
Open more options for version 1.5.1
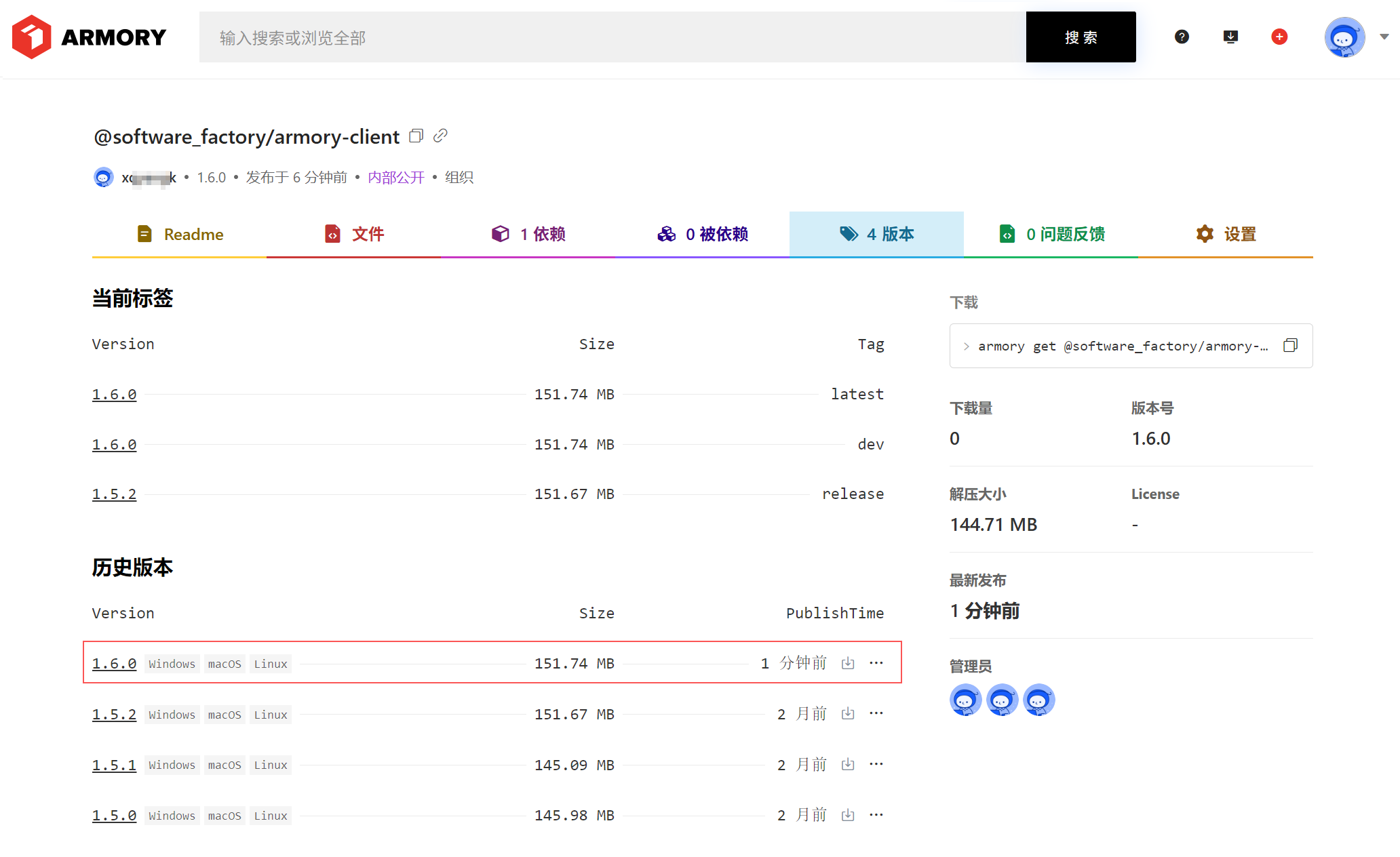(876, 764)
